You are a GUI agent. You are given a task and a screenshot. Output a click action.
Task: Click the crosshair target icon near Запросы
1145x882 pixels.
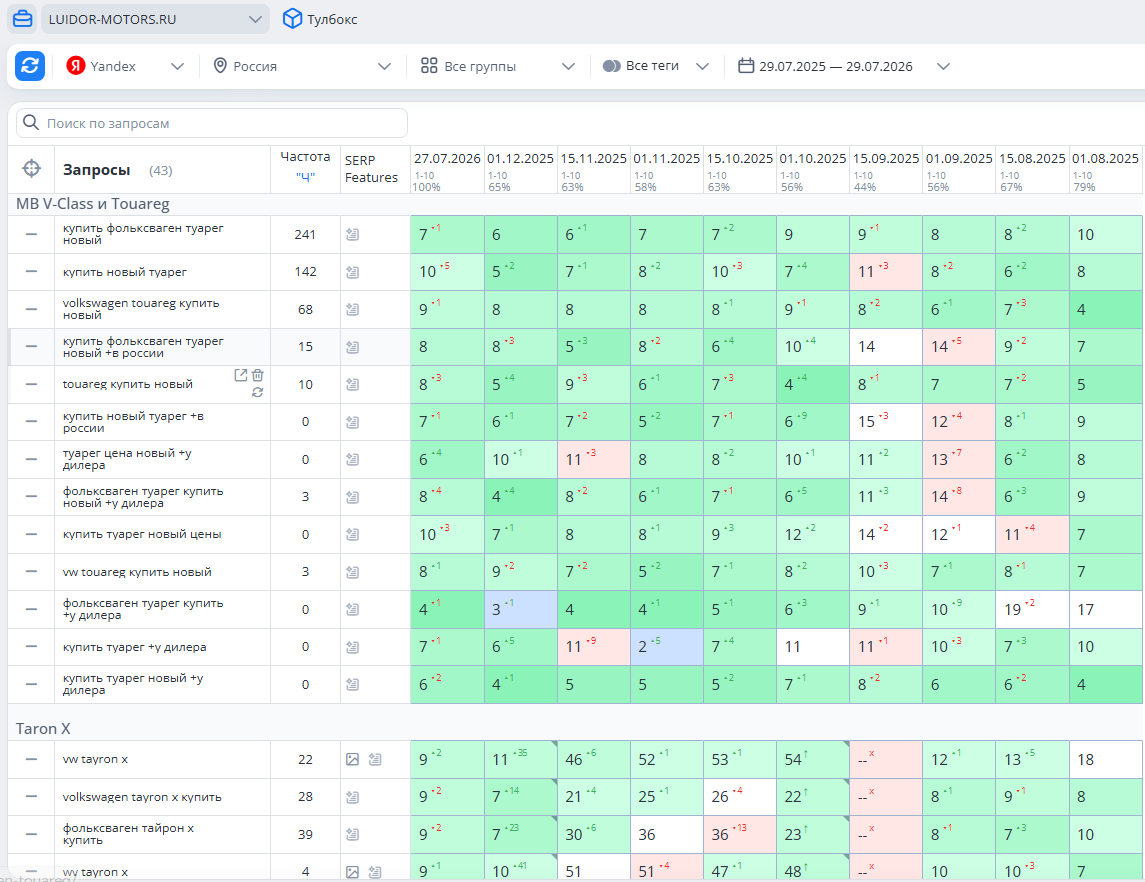(x=31, y=169)
